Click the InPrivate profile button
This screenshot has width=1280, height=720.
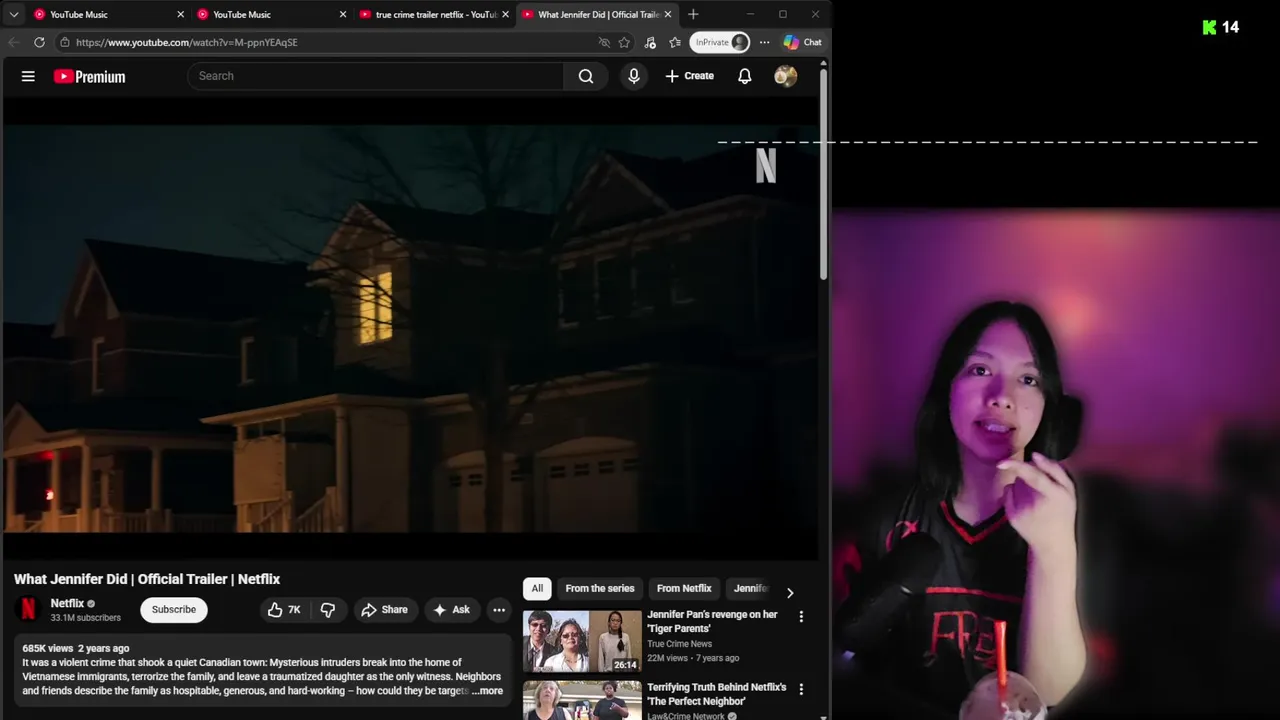tap(720, 42)
